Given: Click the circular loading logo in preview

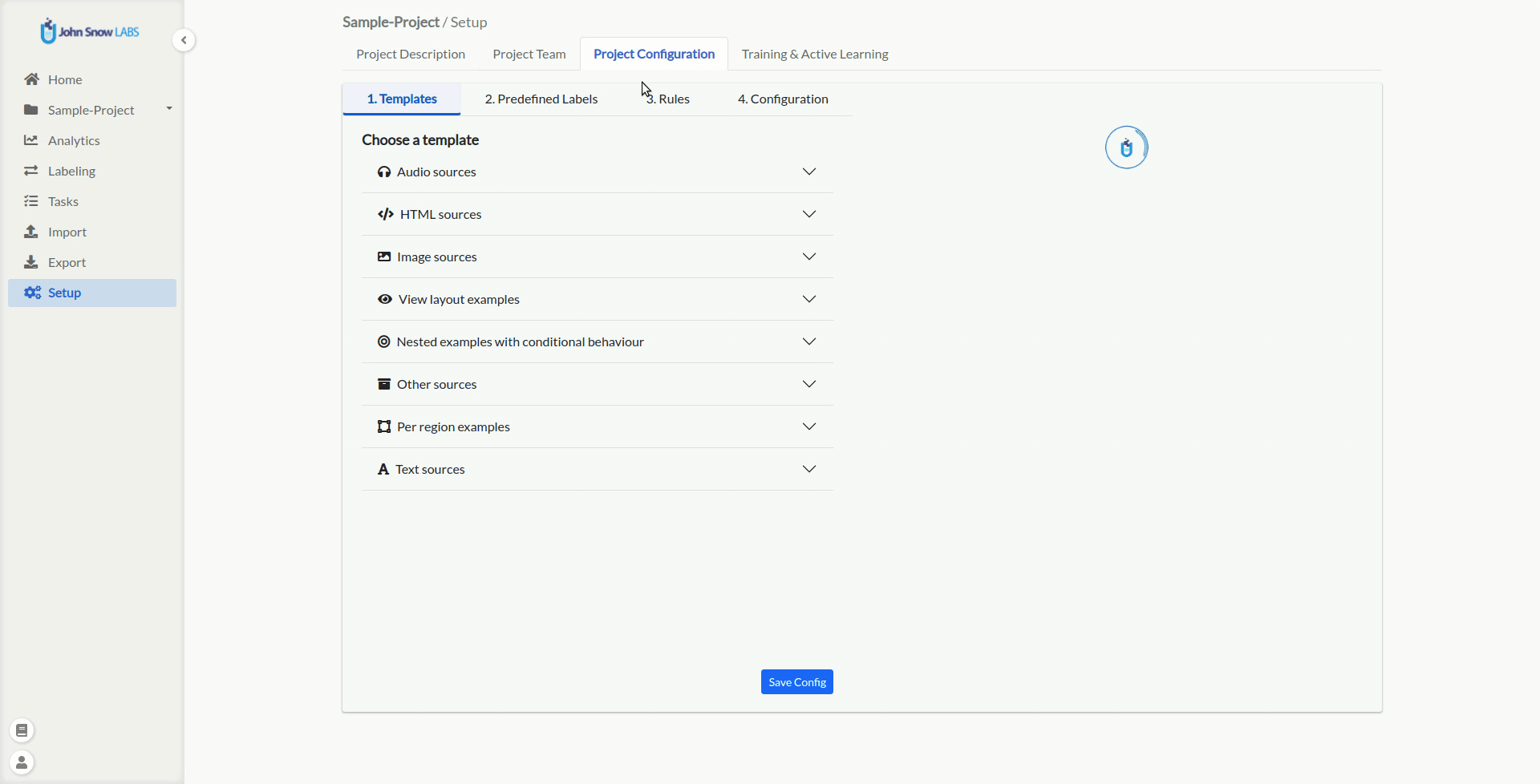Looking at the screenshot, I should tap(1127, 148).
